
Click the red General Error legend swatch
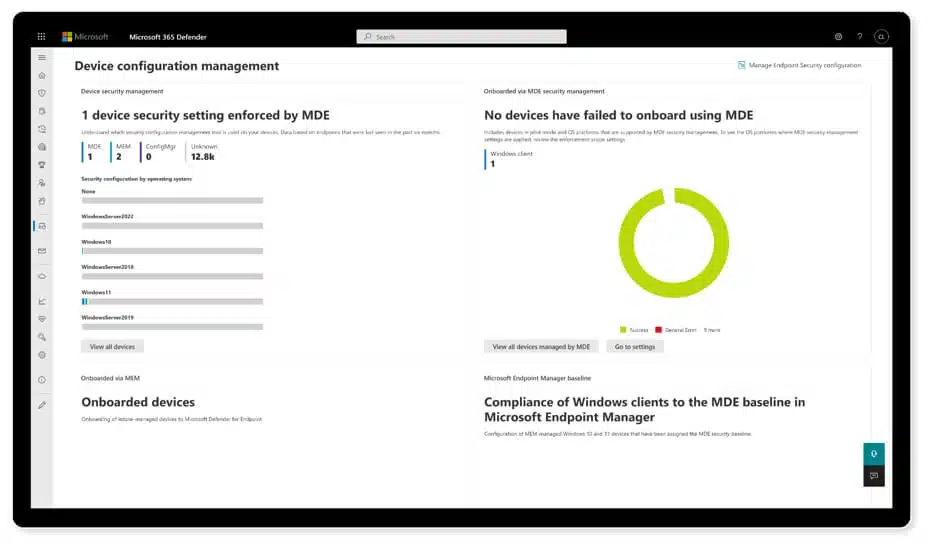[x=658, y=330]
